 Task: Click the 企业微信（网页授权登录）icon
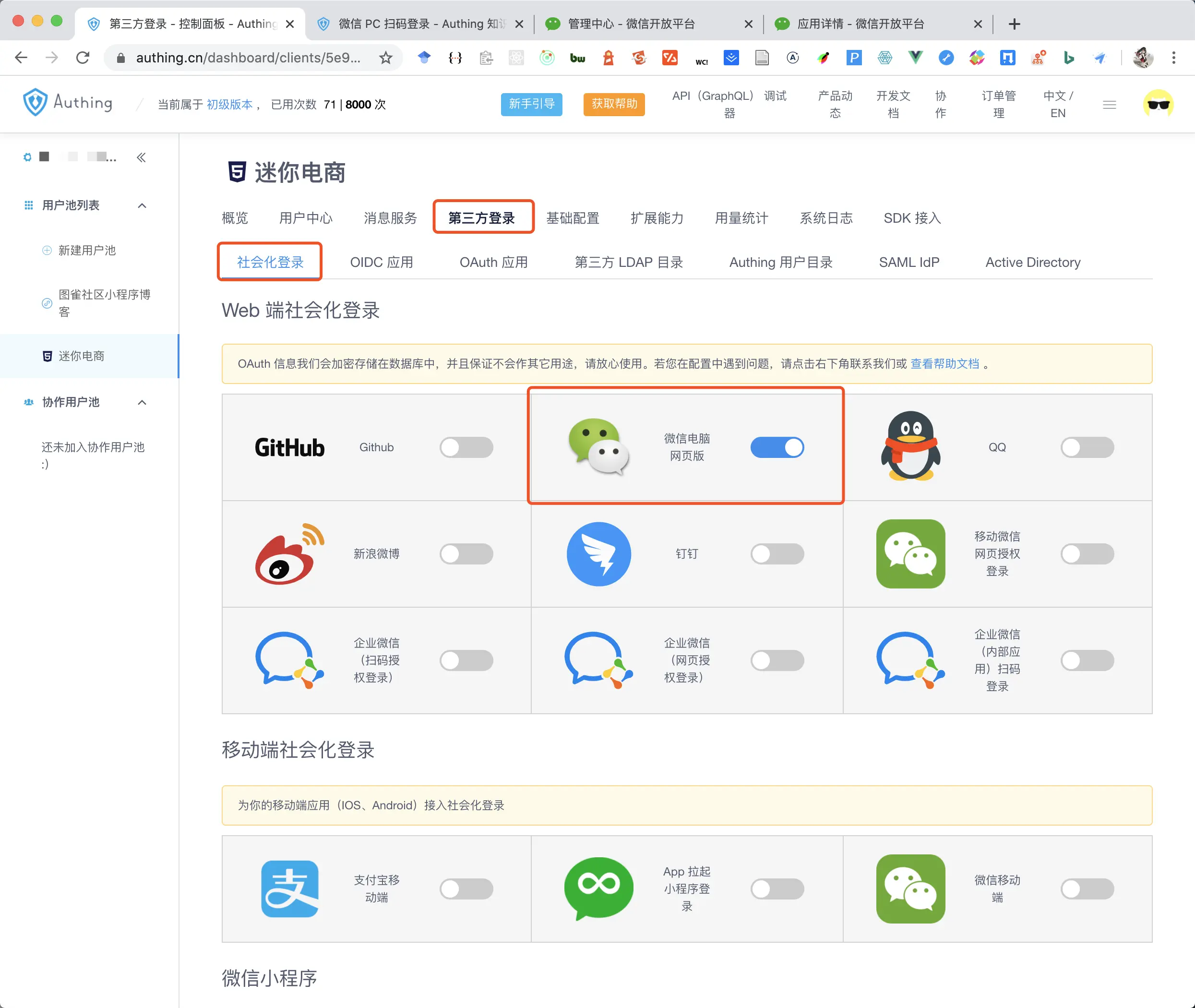tap(598, 660)
